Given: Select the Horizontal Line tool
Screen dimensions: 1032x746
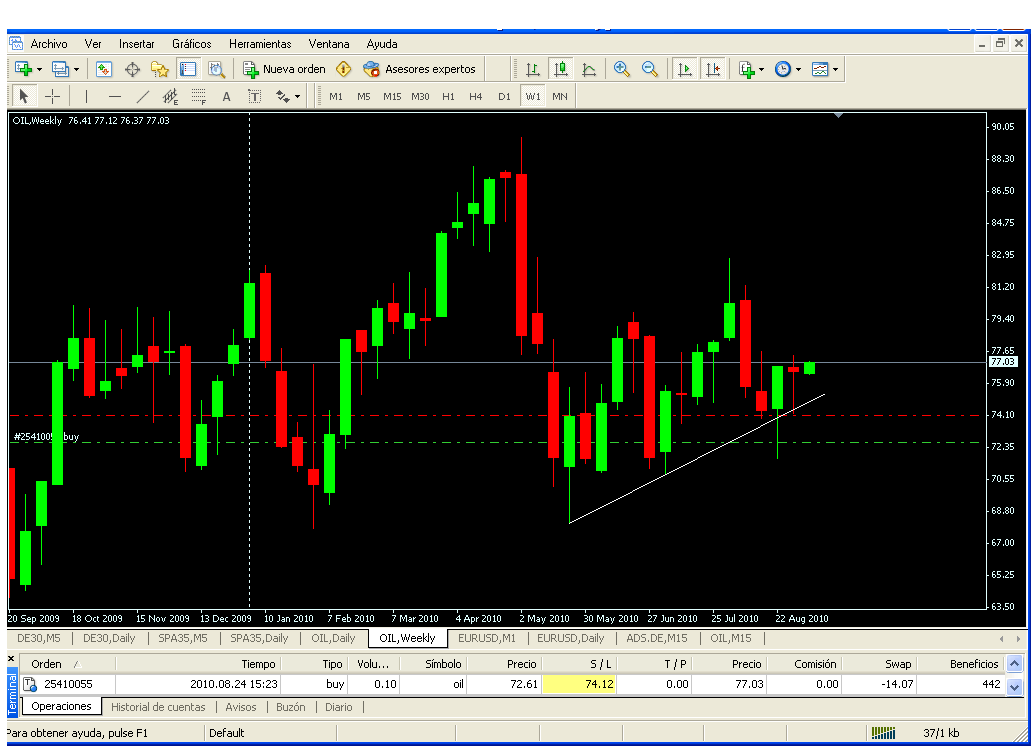Looking at the screenshot, I should (115, 96).
